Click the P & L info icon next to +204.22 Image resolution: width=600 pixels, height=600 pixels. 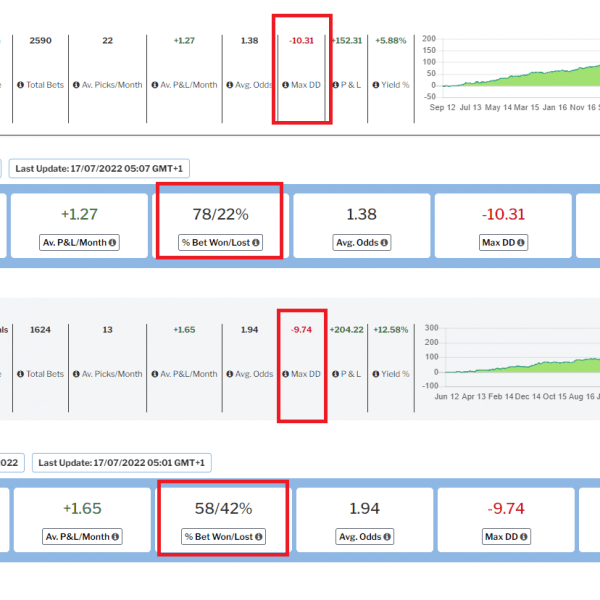point(336,374)
